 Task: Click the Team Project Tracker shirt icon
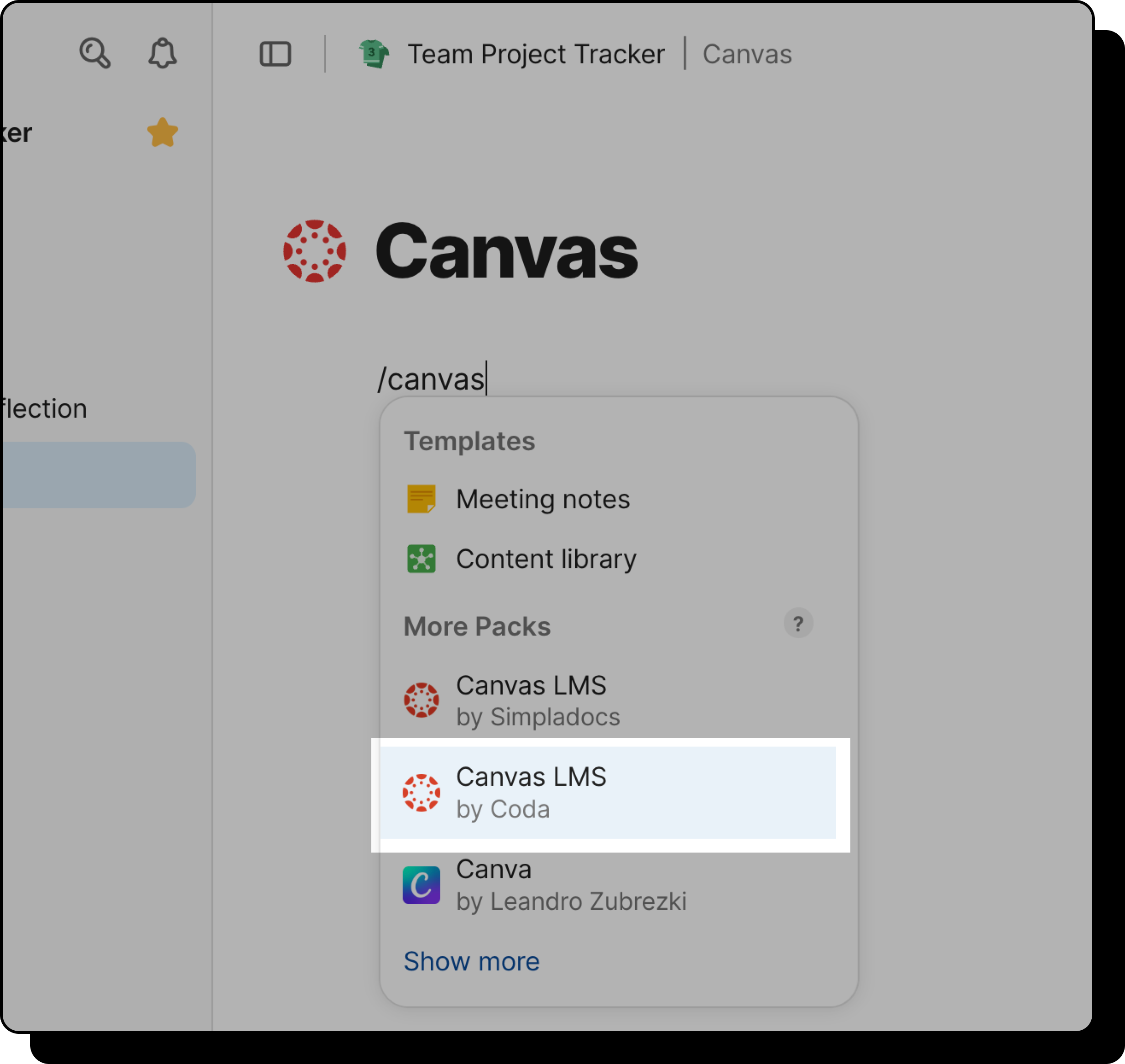point(374,54)
